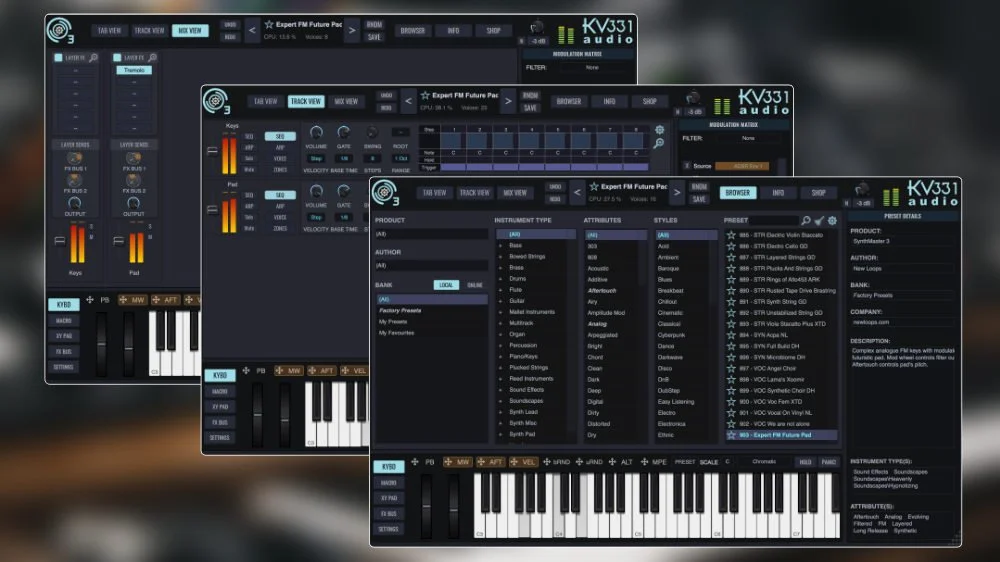The image size is (1000, 562).
Task: Click the move handle icon beside PB in front window
Action: coord(415,462)
